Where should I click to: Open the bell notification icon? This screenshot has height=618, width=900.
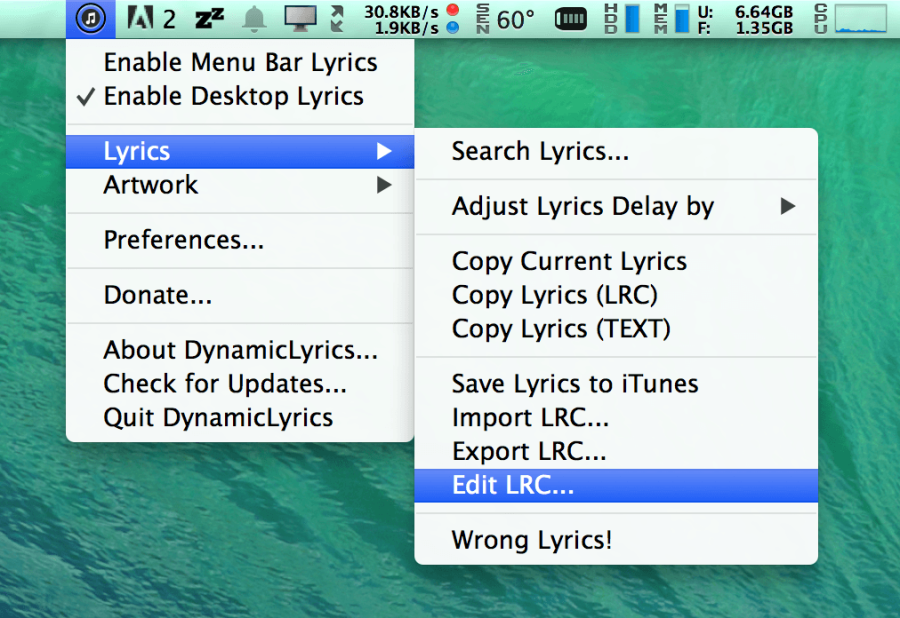point(253,17)
